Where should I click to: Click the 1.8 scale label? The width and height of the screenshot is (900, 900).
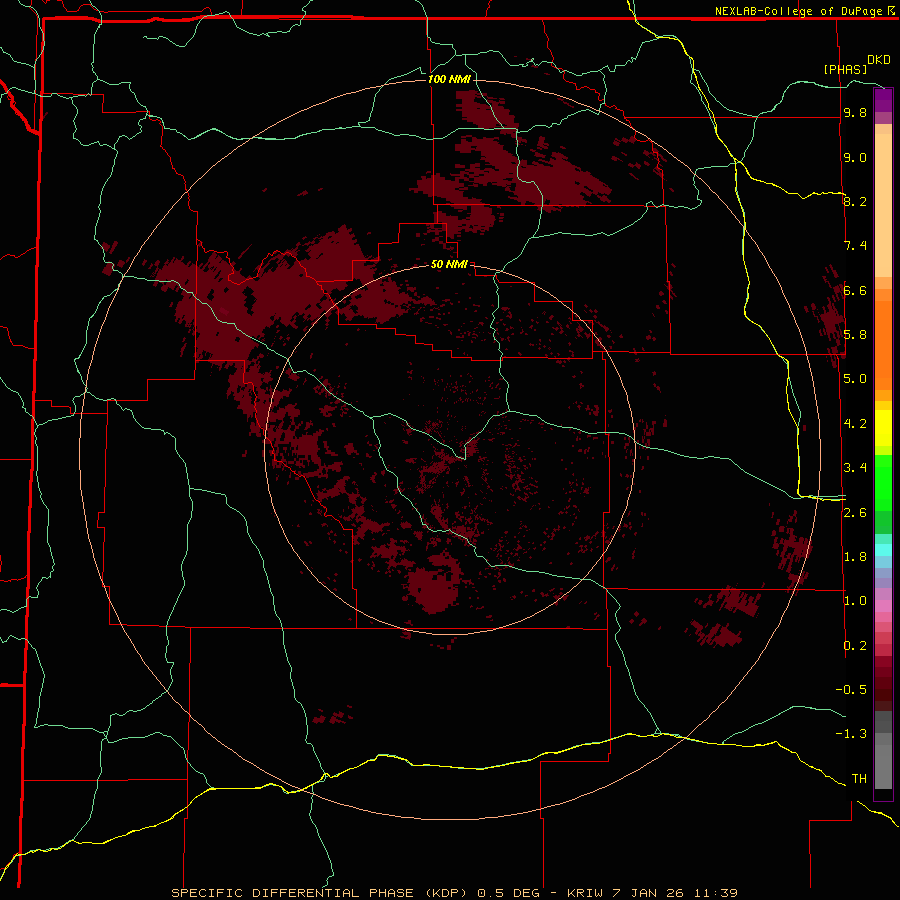(x=855, y=557)
